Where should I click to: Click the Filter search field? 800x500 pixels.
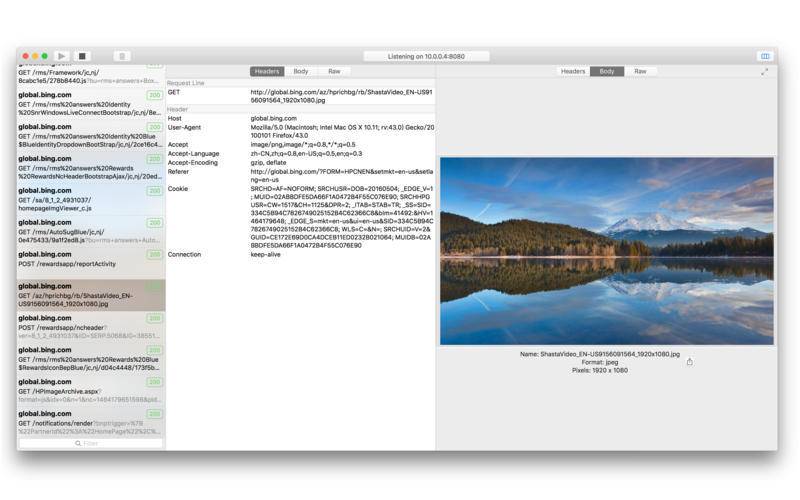coord(91,443)
